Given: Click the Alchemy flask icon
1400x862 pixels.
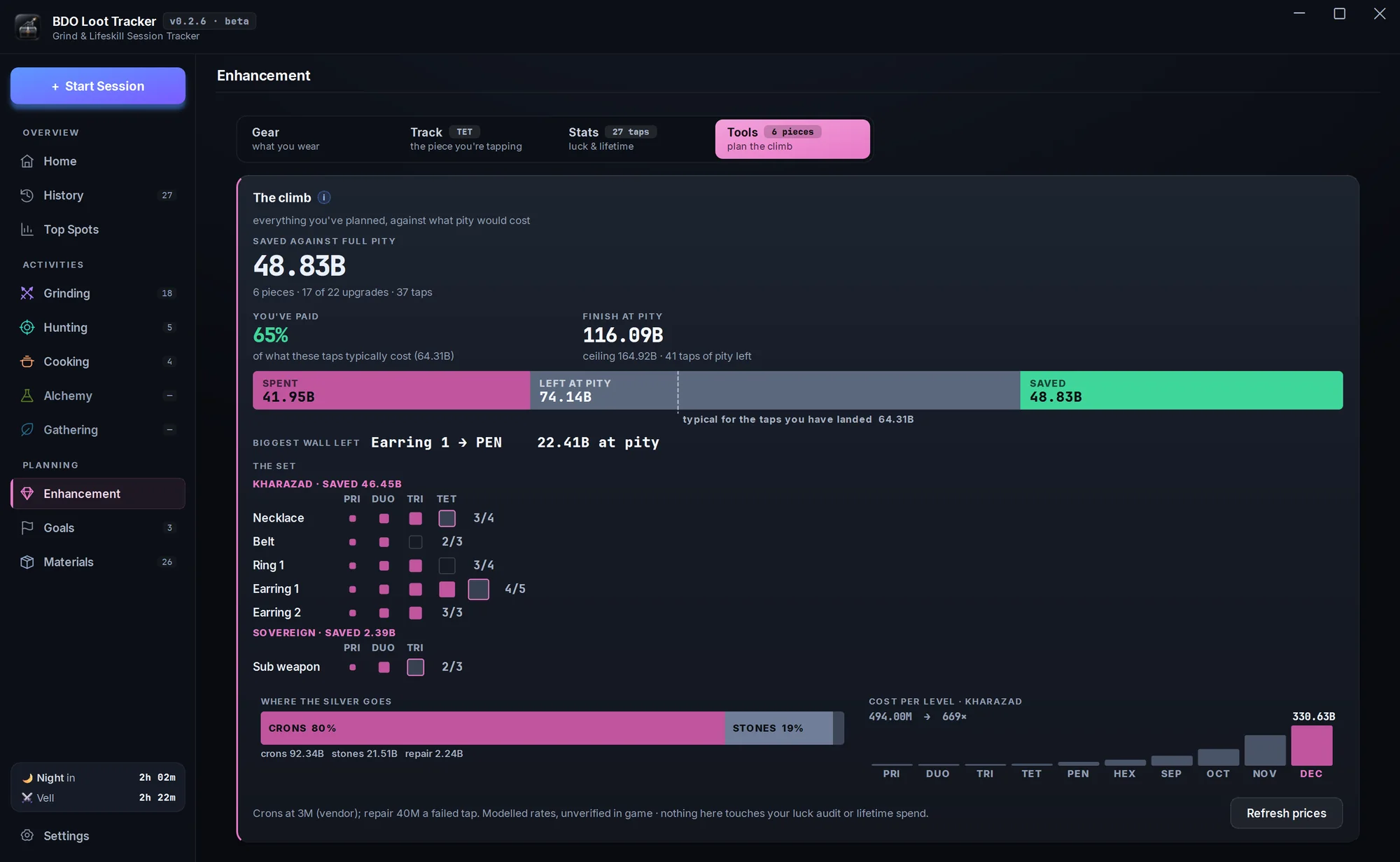Looking at the screenshot, I should pos(27,396).
